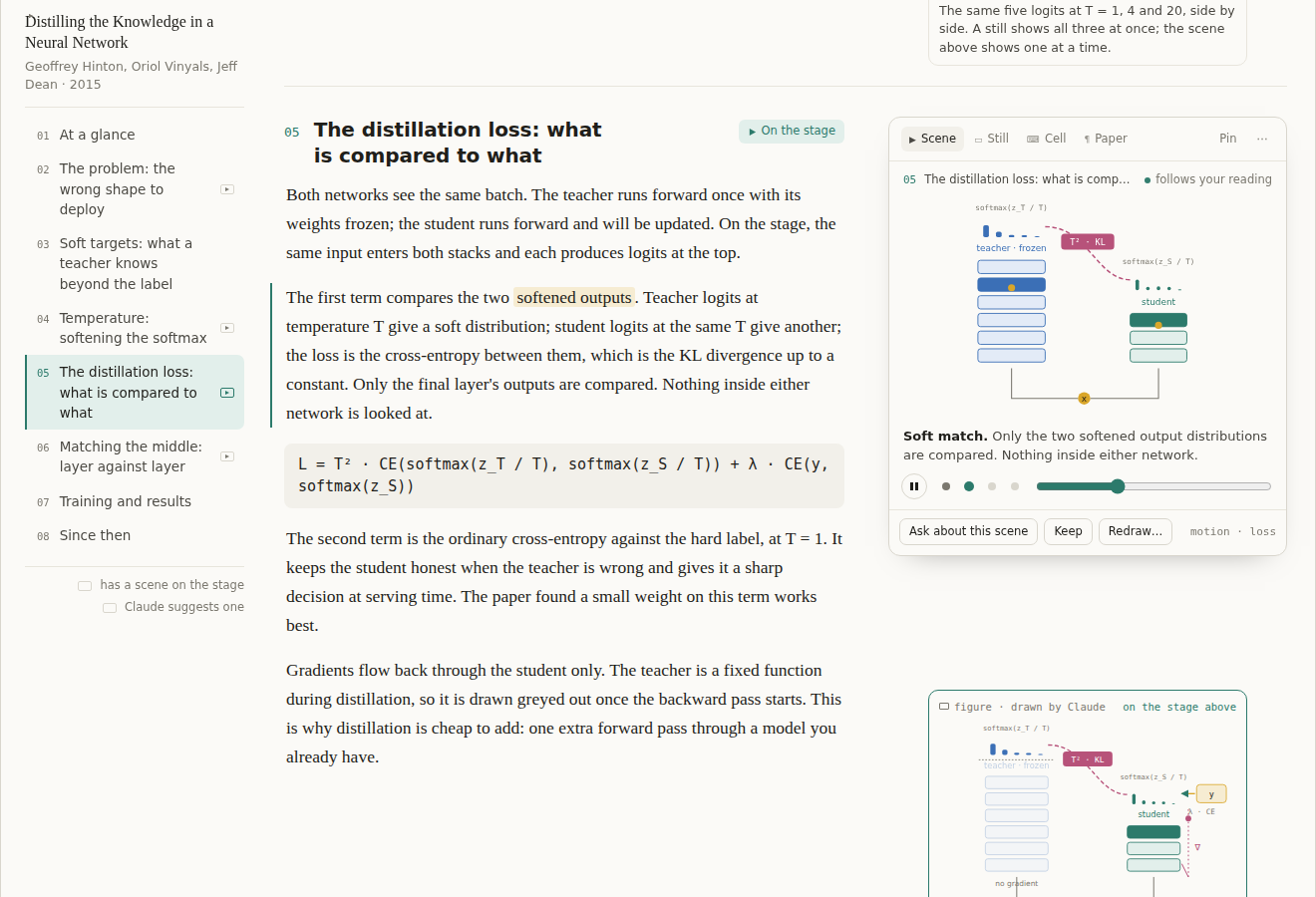The height and width of the screenshot is (897, 1316).
Task: Click "Ask about this scene"
Action: point(968,531)
